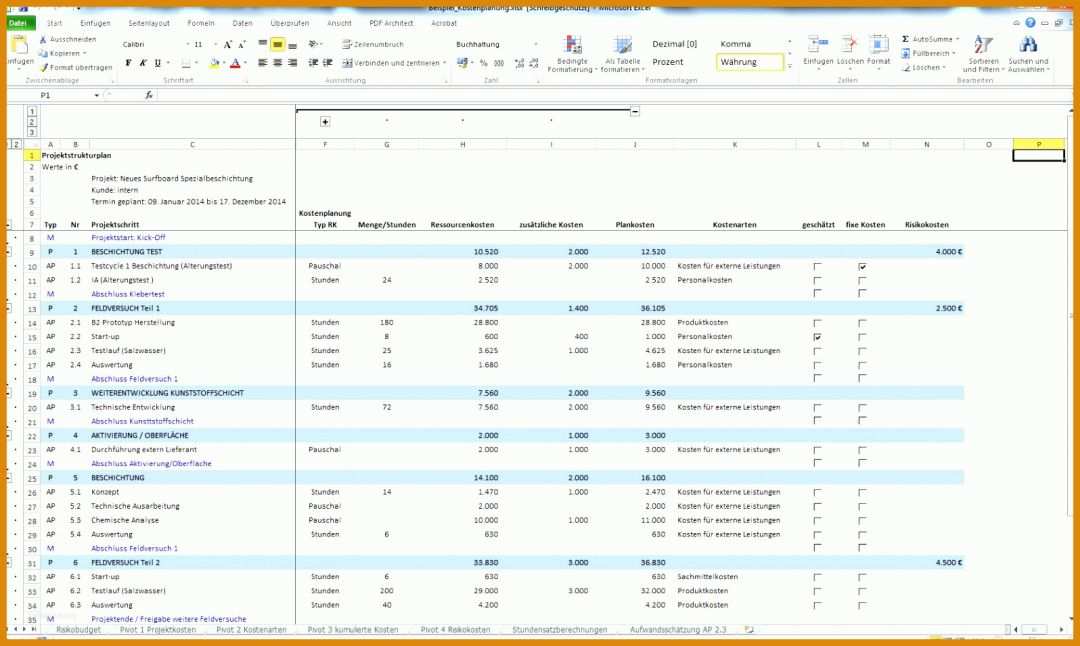1080x646 pixels.
Task: Open the Stundensatzberechnungen sheet tab
Action: coord(559,629)
